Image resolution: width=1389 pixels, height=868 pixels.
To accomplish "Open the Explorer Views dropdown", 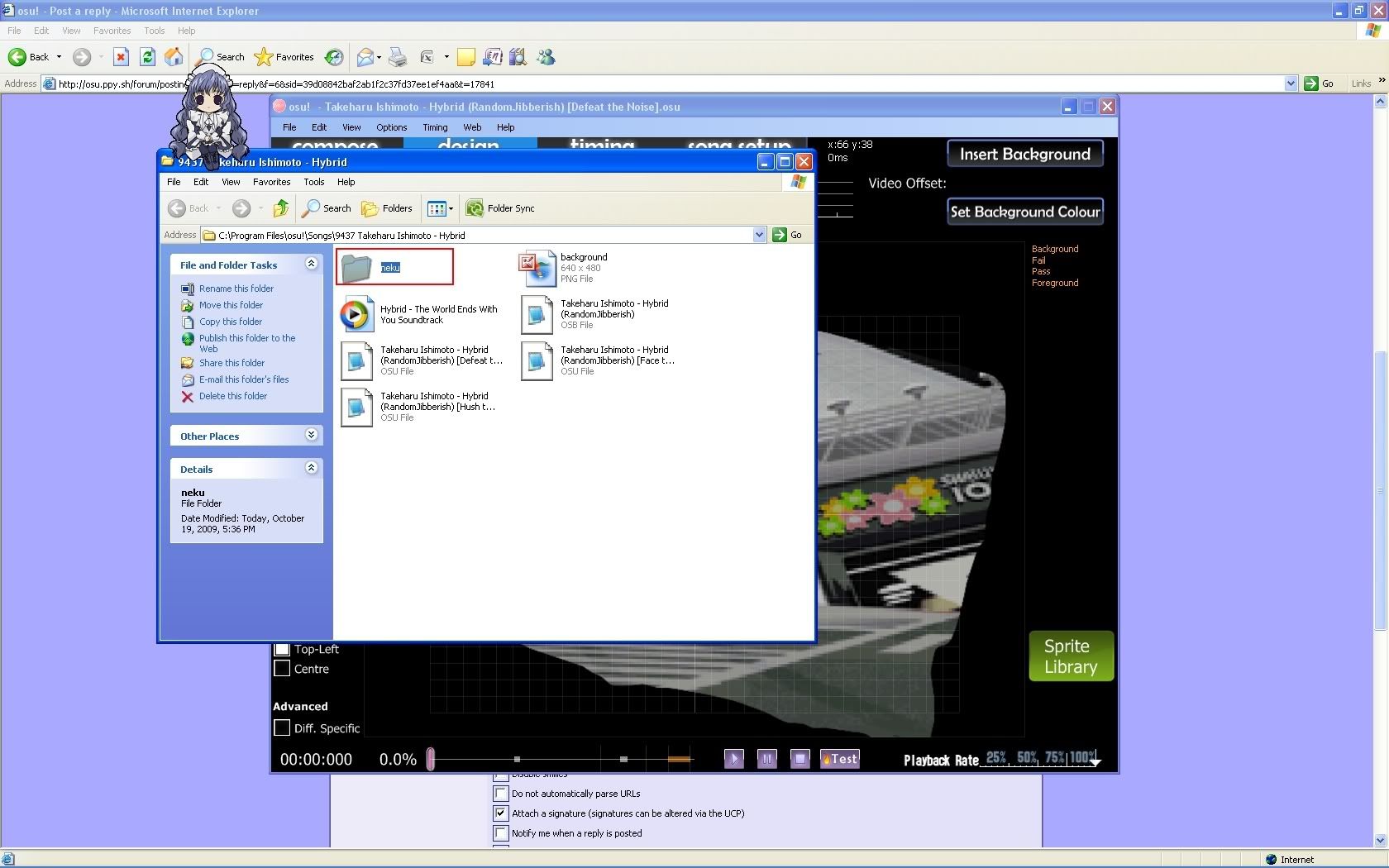I will pyautogui.click(x=451, y=208).
